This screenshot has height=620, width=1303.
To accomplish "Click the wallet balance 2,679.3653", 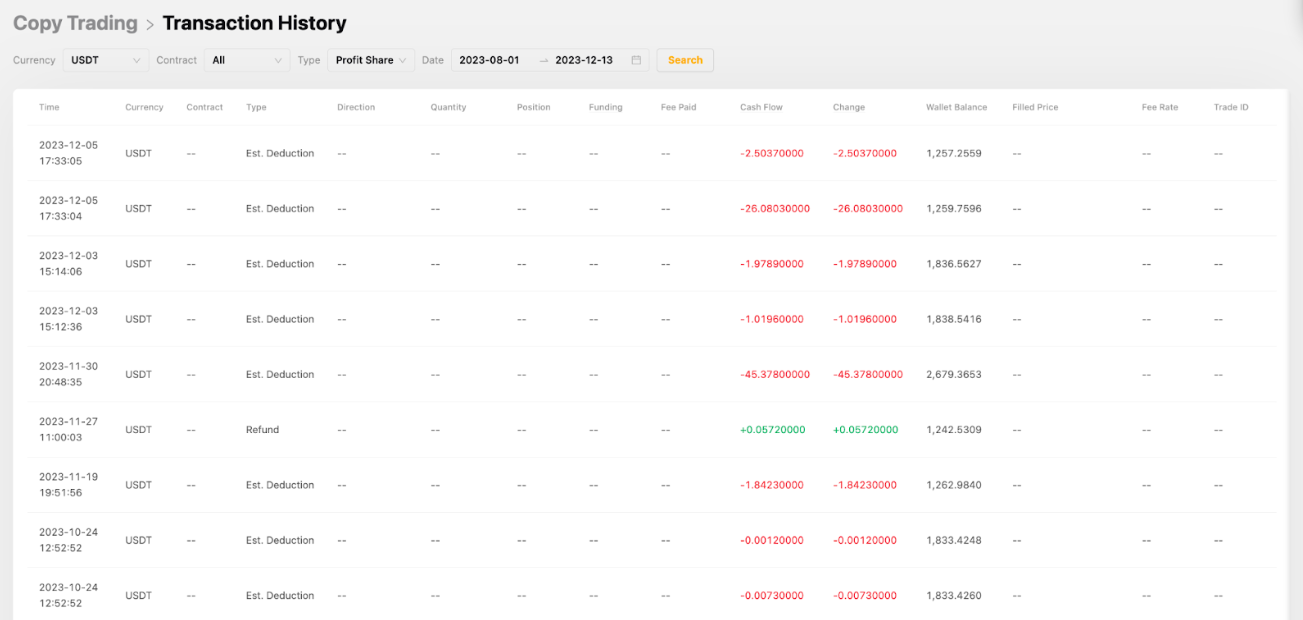I will (954, 375).
